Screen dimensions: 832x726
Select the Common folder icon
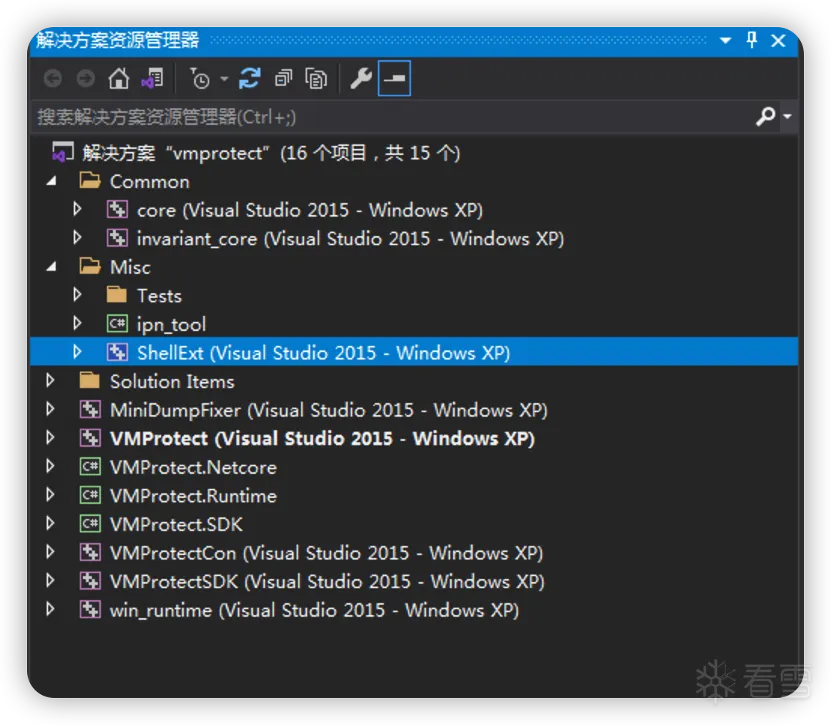tap(90, 181)
